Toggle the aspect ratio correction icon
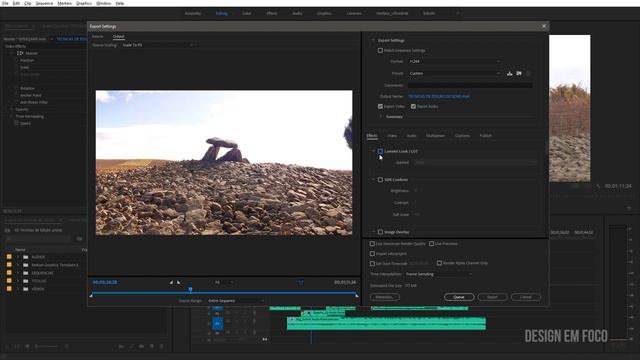The width and height of the screenshot is (640, 360). (x=301, y=282)
